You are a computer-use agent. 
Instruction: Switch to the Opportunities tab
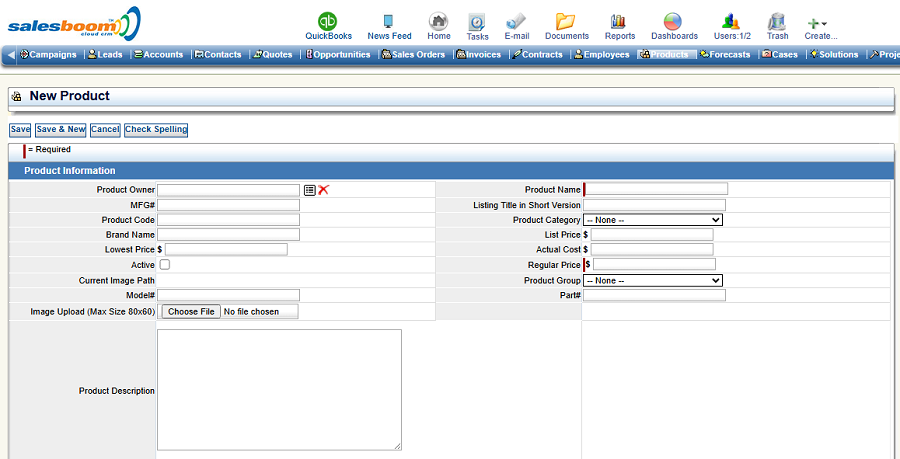pos(338,55)
